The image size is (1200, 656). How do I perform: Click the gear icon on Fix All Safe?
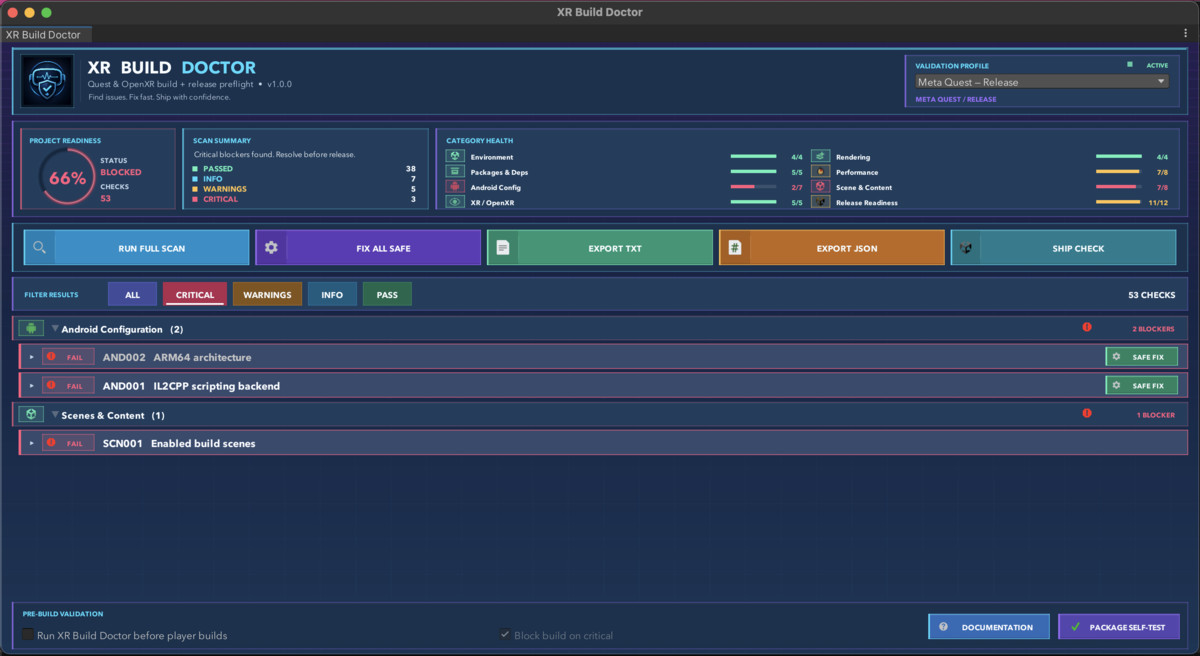[271, 247]
